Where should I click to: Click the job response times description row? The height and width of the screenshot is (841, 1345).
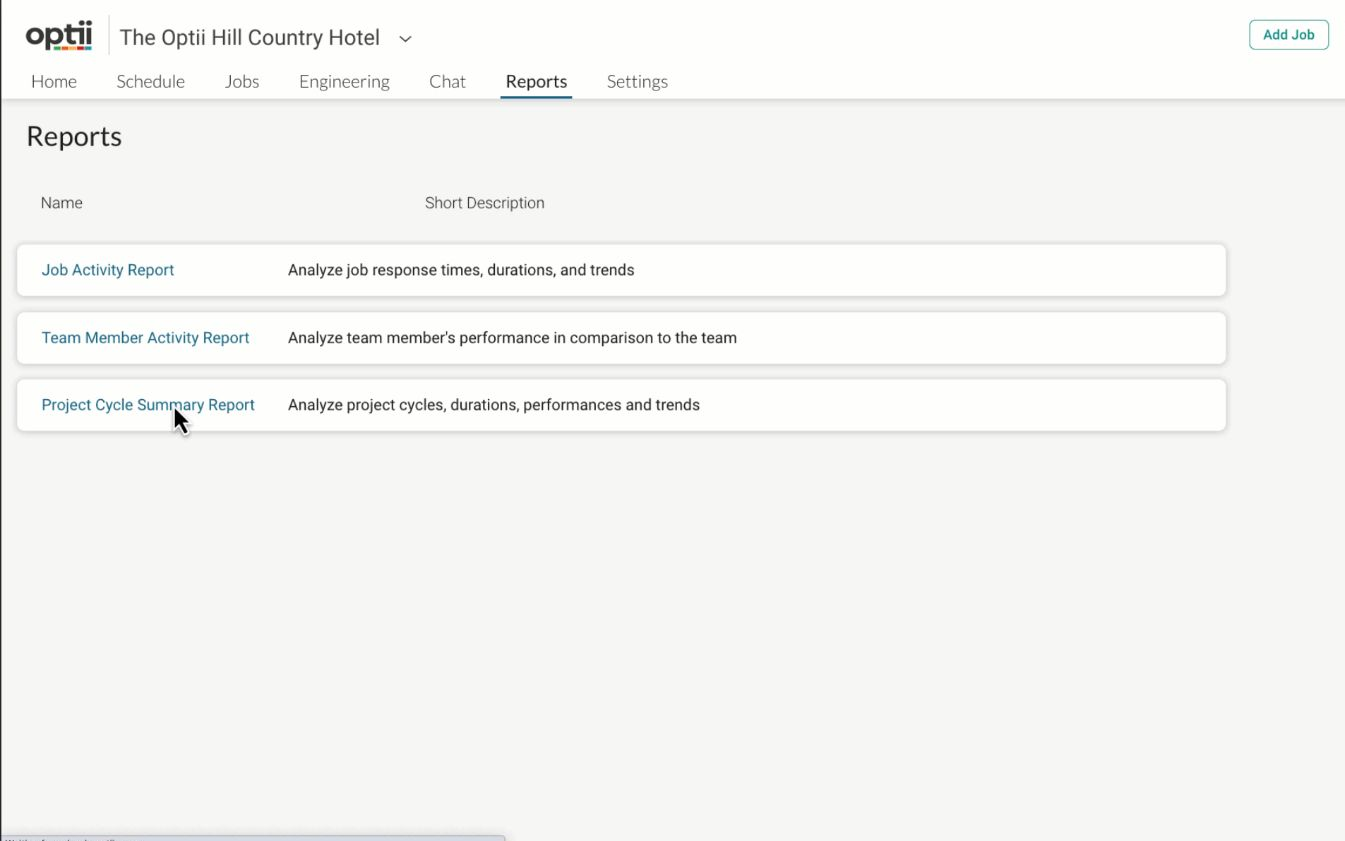pyautogui.click(x=461, y=270)
